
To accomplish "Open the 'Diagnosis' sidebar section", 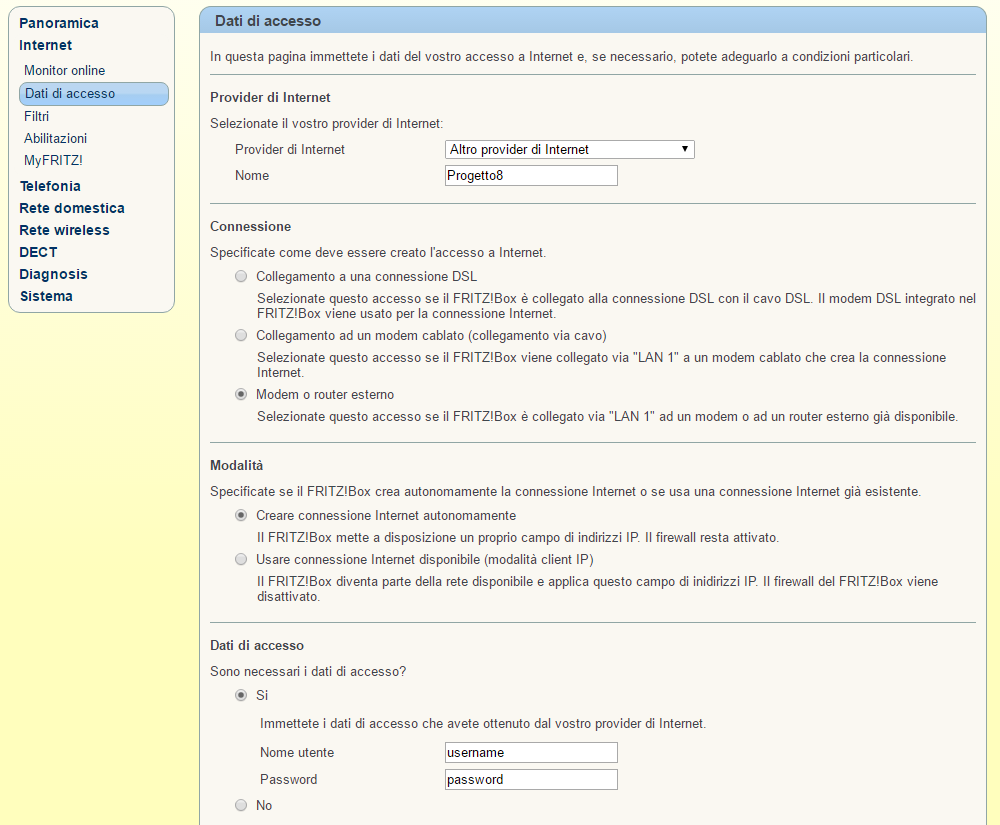I will (54, 274).
